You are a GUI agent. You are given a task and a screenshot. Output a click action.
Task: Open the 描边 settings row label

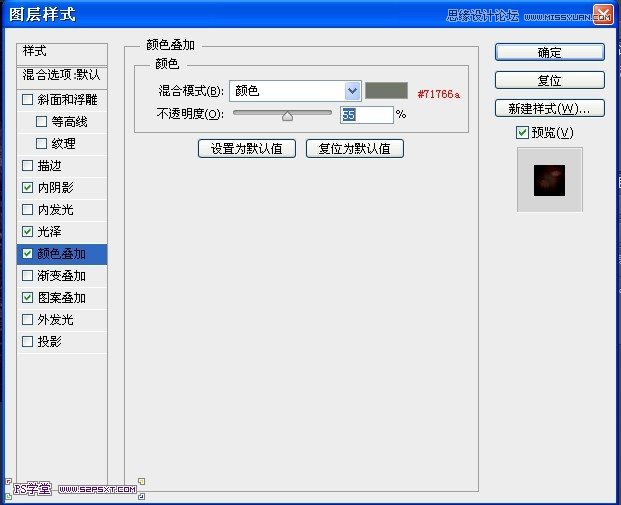point(50,165)
